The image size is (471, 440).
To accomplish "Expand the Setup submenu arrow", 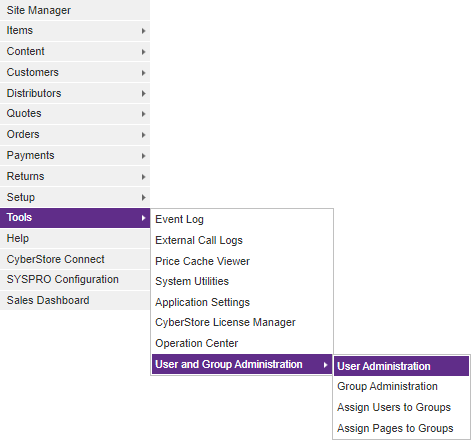I will [x=143, y=198].
